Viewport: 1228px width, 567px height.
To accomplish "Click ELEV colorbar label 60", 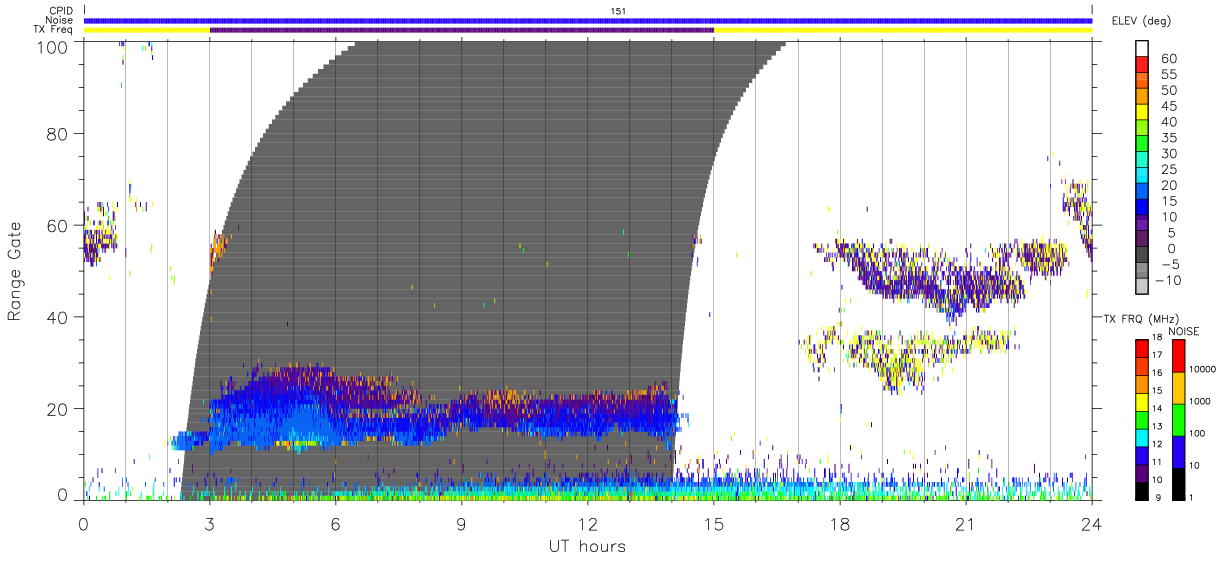I will point(1168,59).
